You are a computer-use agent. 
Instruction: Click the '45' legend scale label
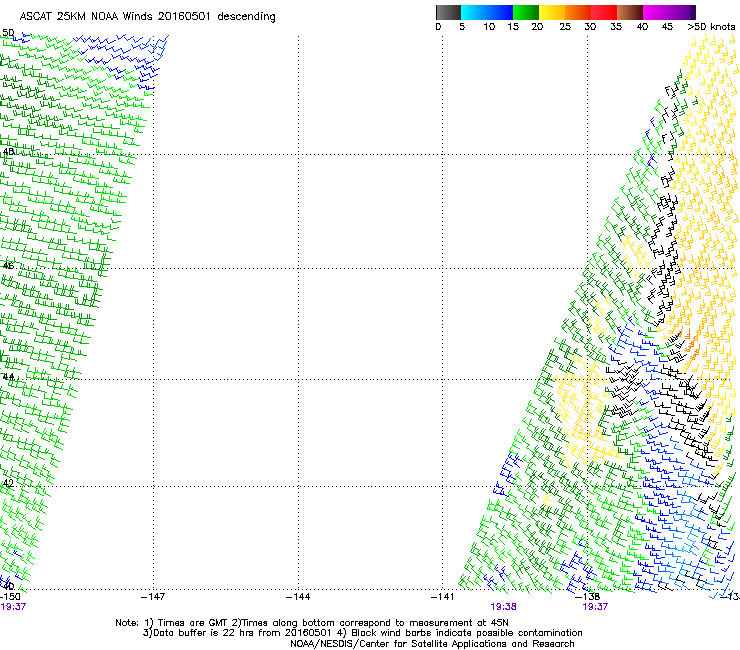pos(667,27)
